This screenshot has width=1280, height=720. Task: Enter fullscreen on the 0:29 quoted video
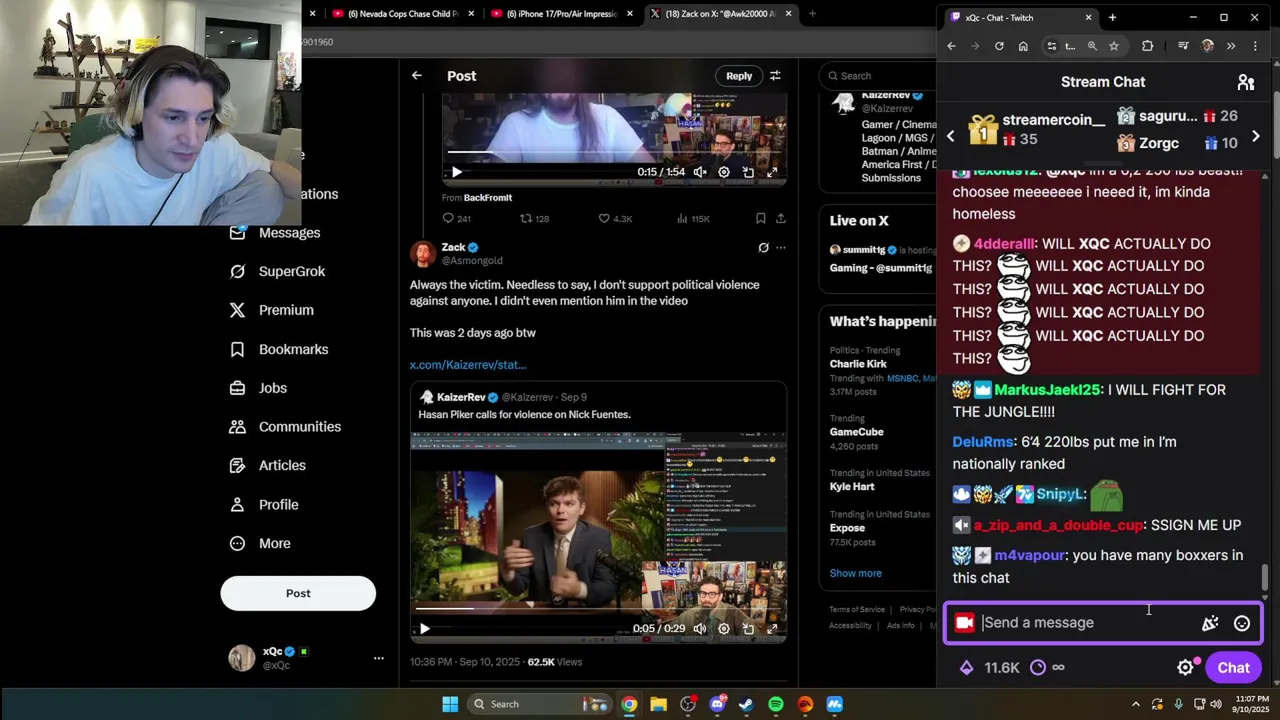point(772,629)
